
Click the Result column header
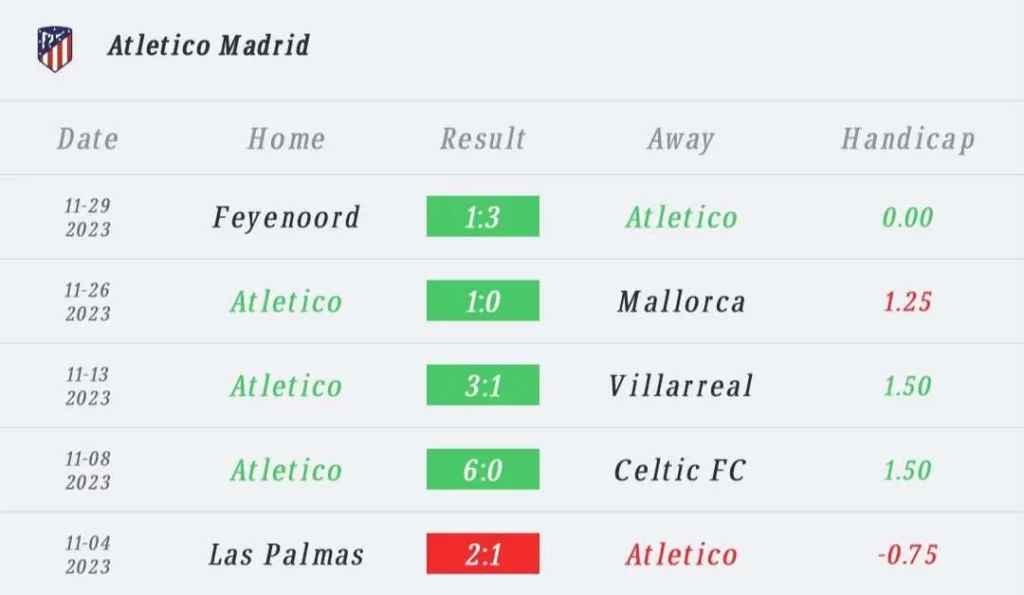483,138
